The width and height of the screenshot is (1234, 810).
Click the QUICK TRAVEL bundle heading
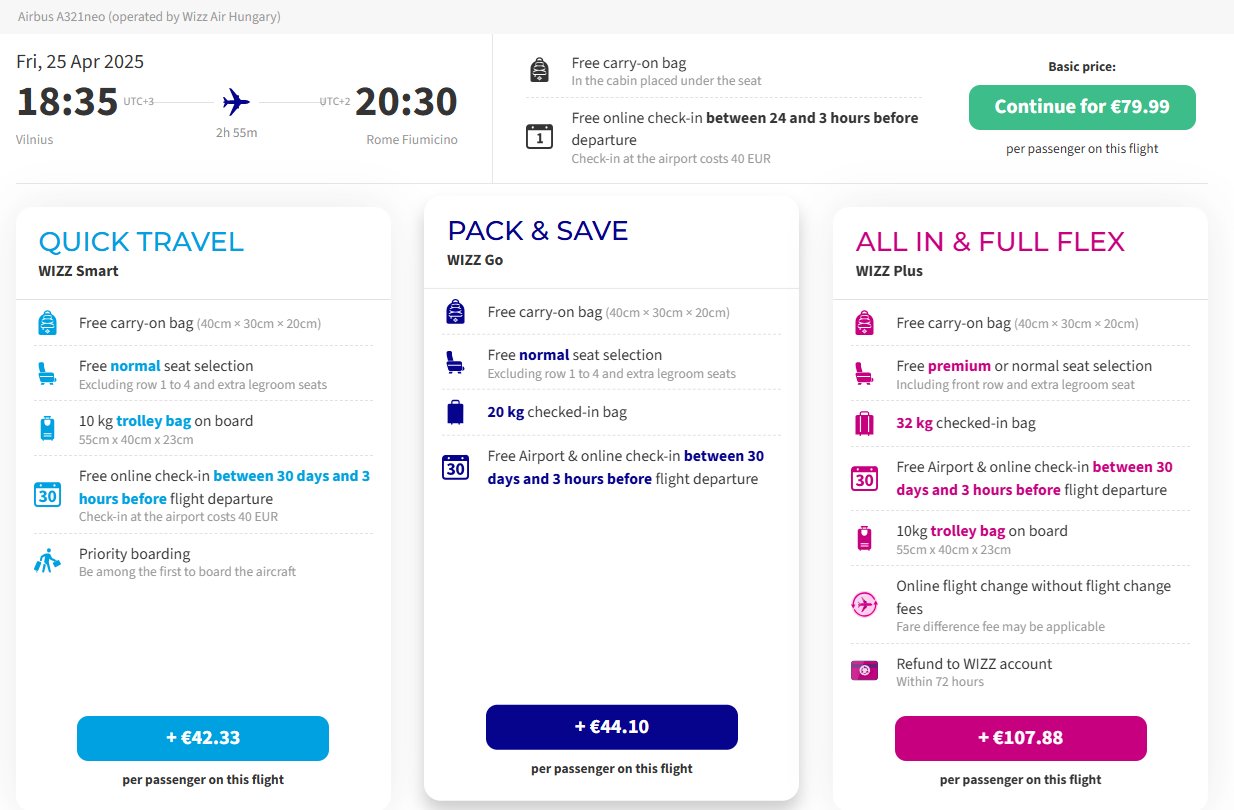click(141, 241)
